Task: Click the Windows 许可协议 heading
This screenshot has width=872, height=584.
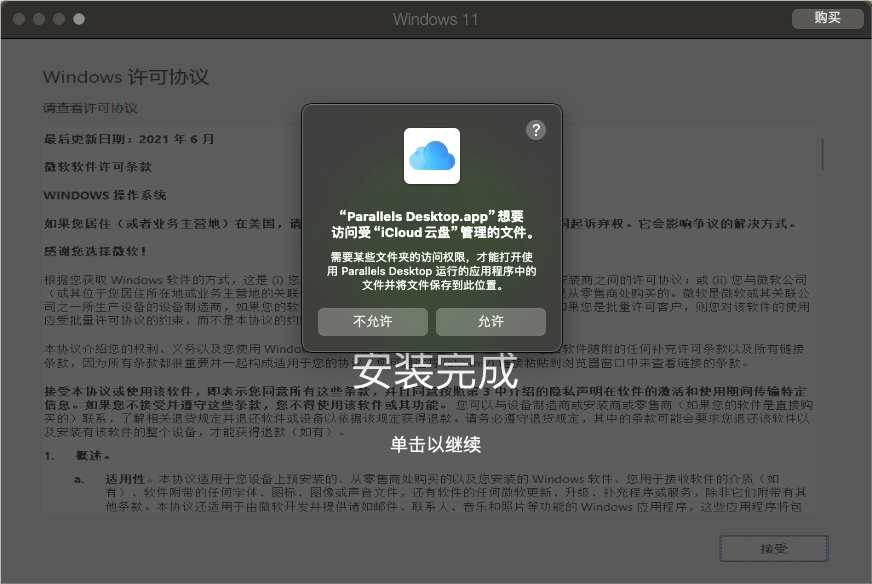Action: (x=126, y=78)
